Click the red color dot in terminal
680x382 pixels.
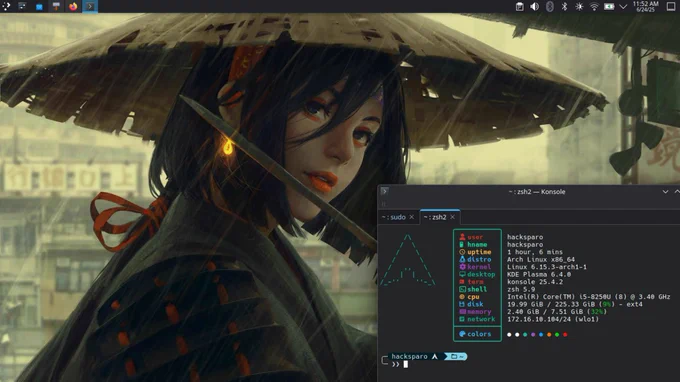point(565,334)
